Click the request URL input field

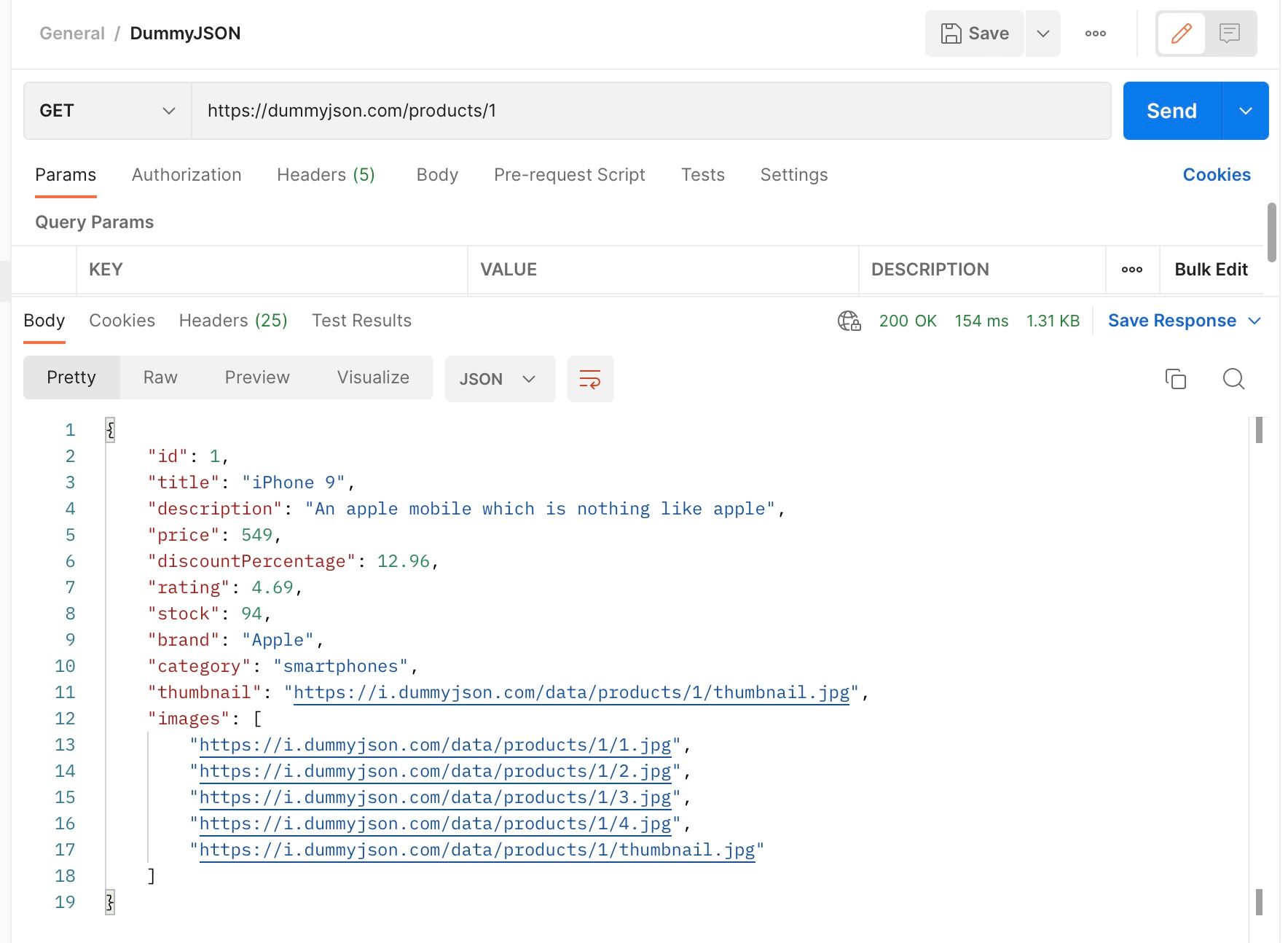651,111
